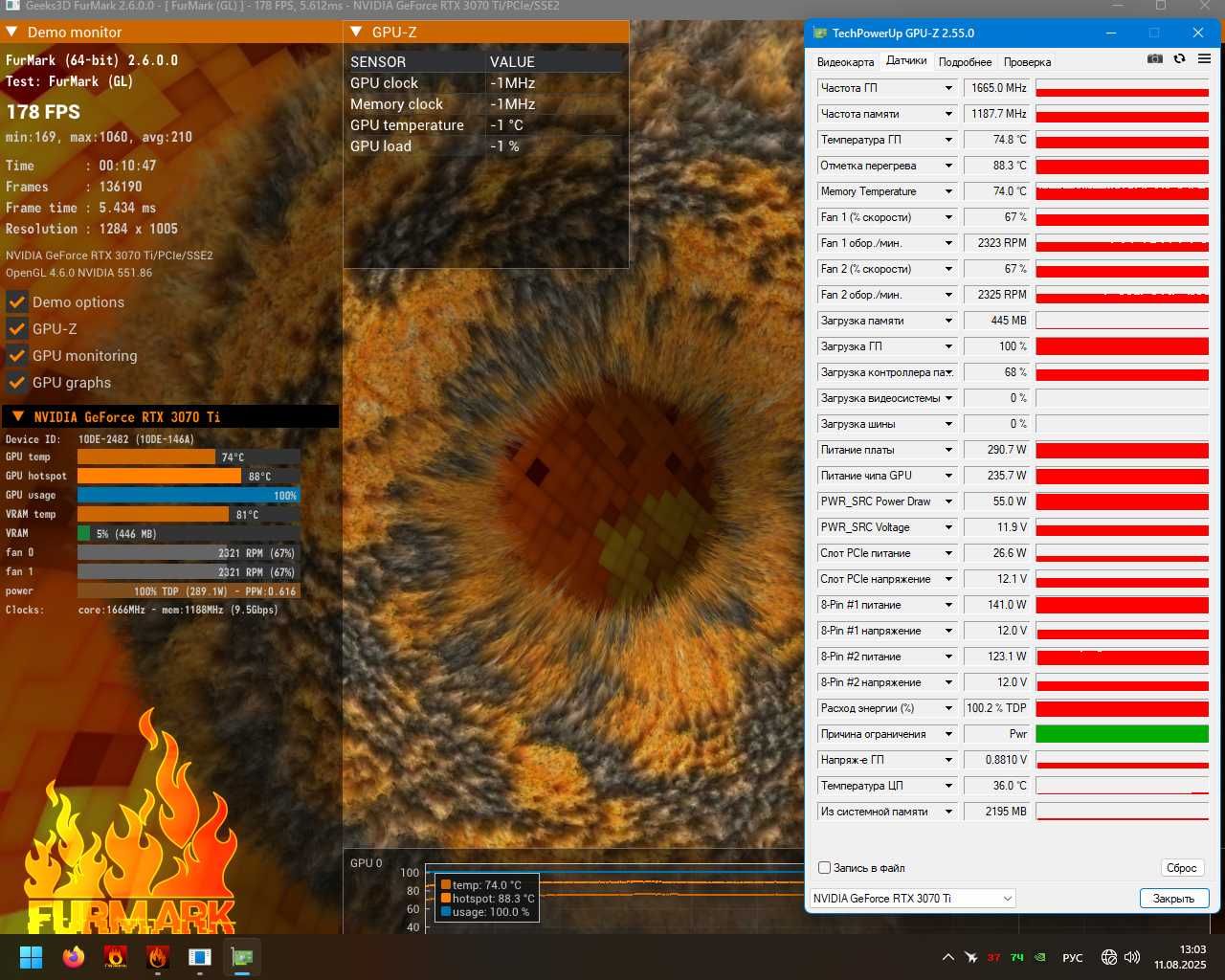Image resolution: width=1225 pixels, height=980 pixels.
Task: Click the red 37 temperature tray indicator
Action: click(993, 957)
